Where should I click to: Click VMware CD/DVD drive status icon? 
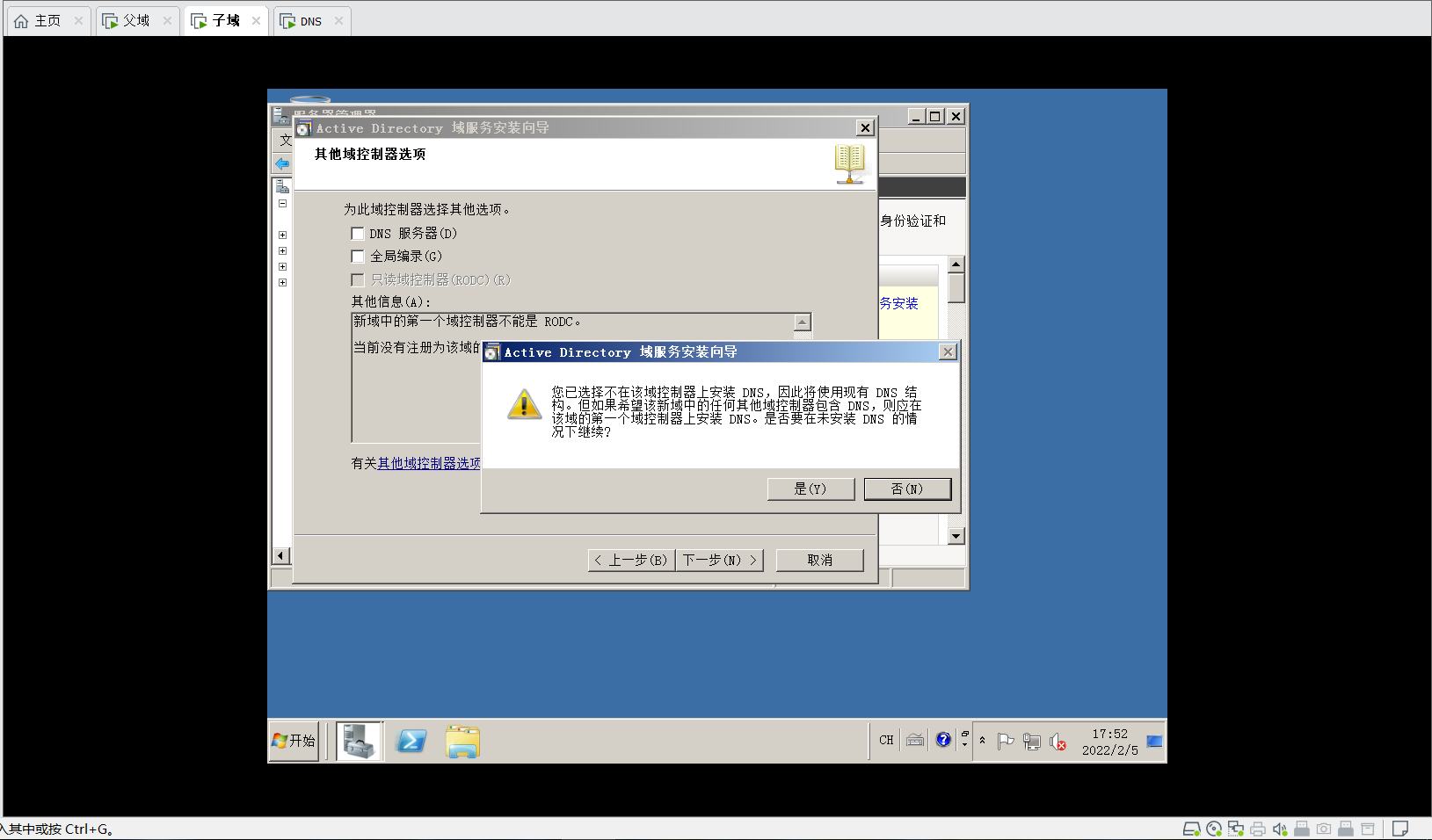(1214, 829)
